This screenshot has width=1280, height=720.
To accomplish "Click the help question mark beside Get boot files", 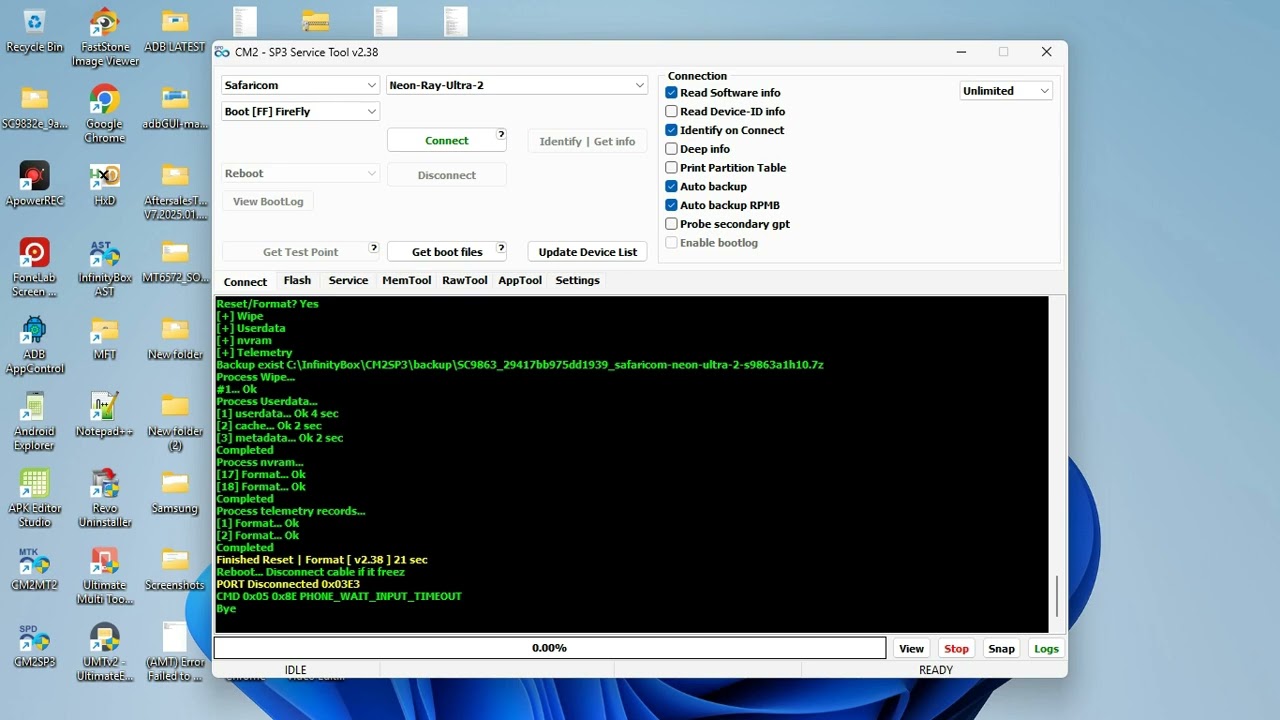I will click(501, 247).
